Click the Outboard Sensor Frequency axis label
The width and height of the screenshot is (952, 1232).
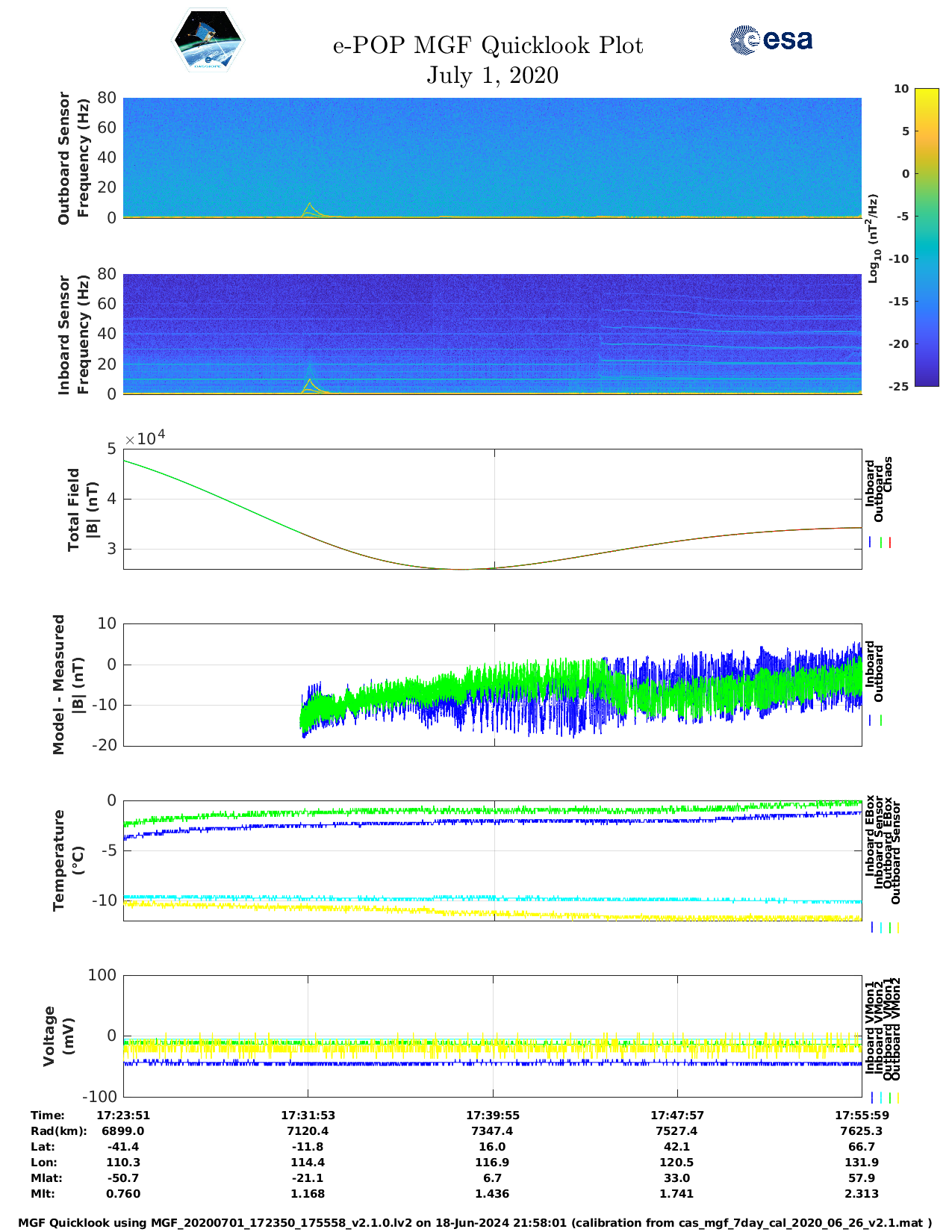click(73, 158)
